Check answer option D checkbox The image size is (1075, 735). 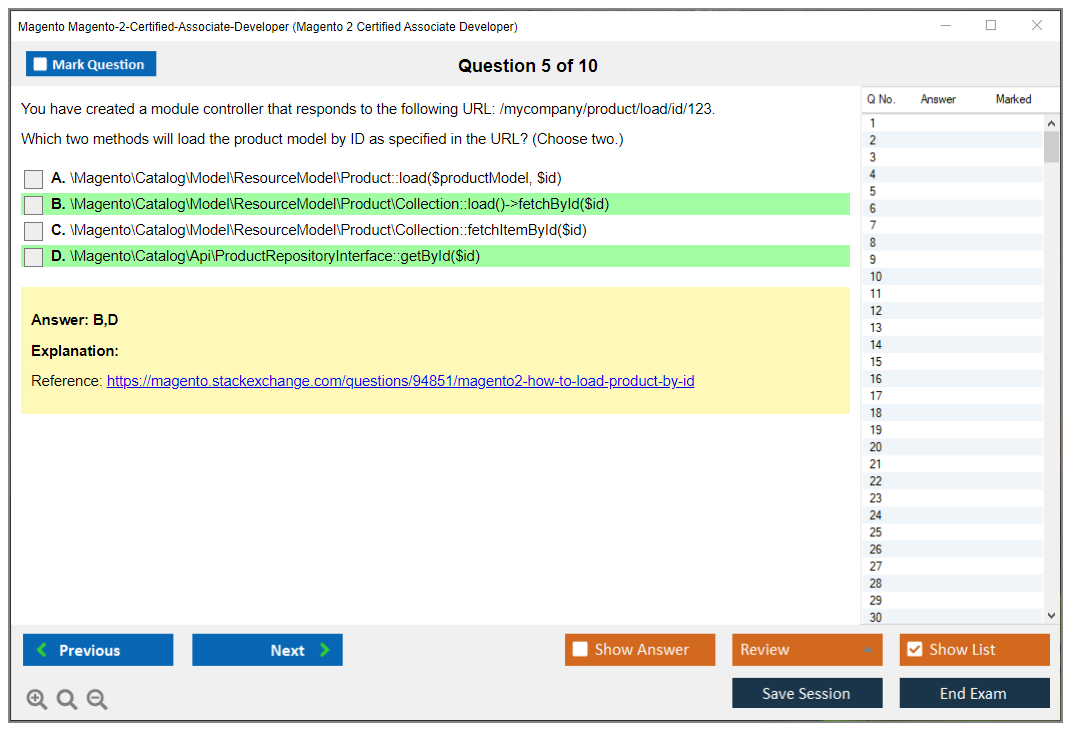pyautogui.click(x=33, y=257)
